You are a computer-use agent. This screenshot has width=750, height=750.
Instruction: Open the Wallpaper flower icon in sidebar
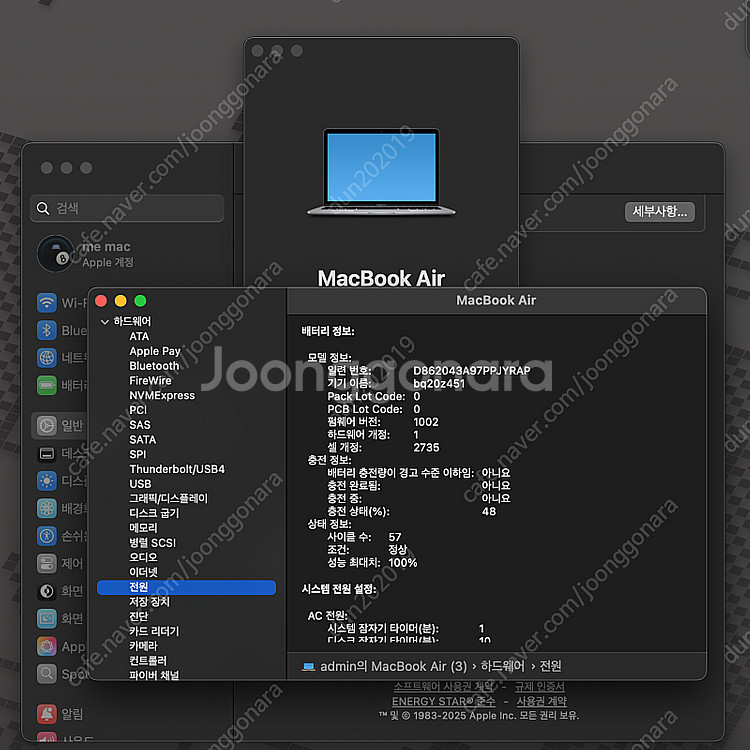click(46, 508)
